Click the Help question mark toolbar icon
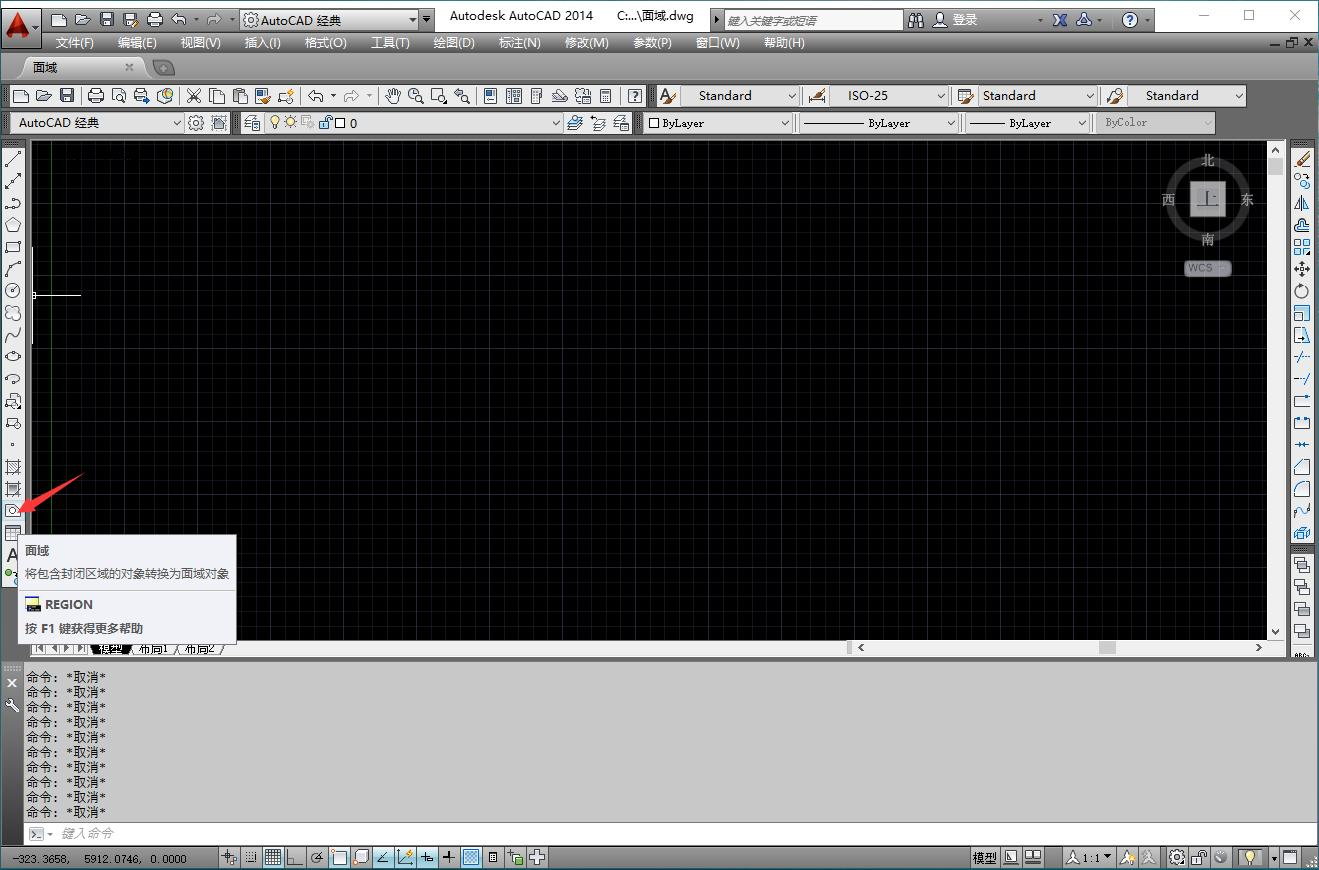Screen dimensions: 1319x870 click(635, 96)
